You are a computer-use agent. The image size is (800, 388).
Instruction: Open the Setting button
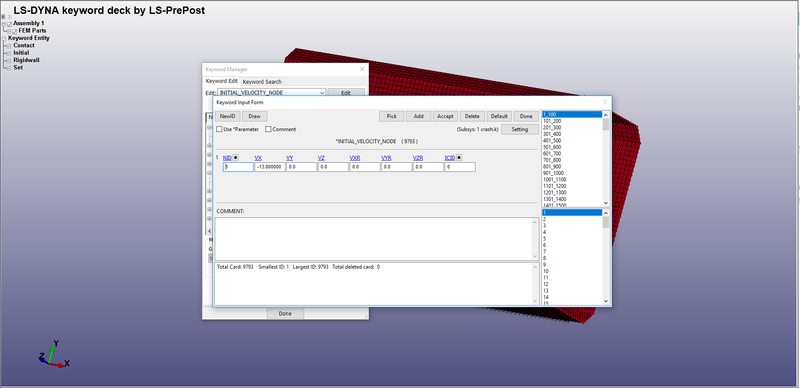(520, 129)
